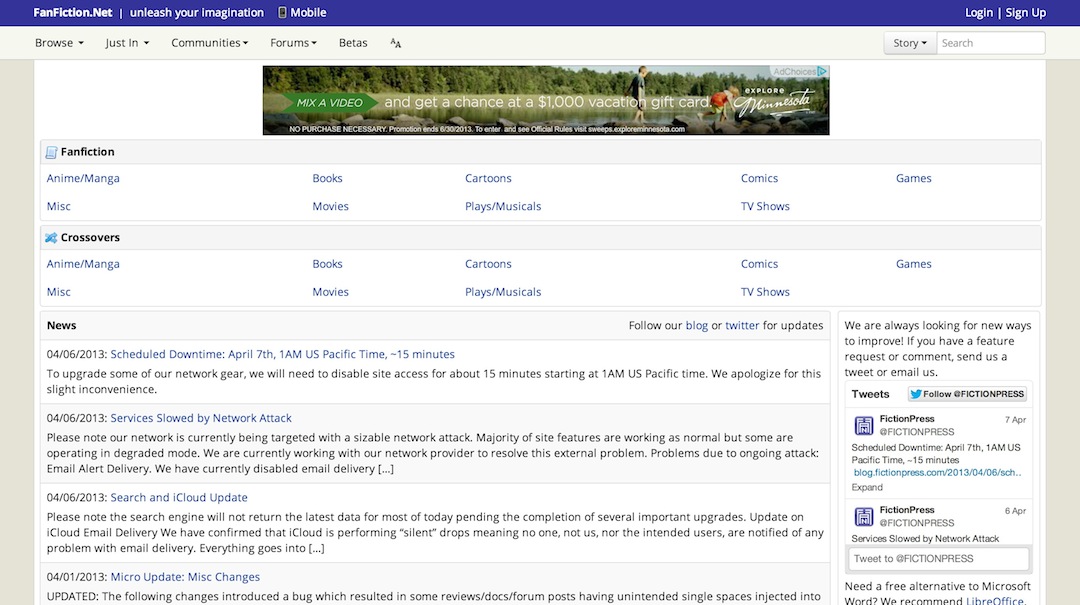Open the blog.fictionpress.com tweet link

[x=937, y=473]
